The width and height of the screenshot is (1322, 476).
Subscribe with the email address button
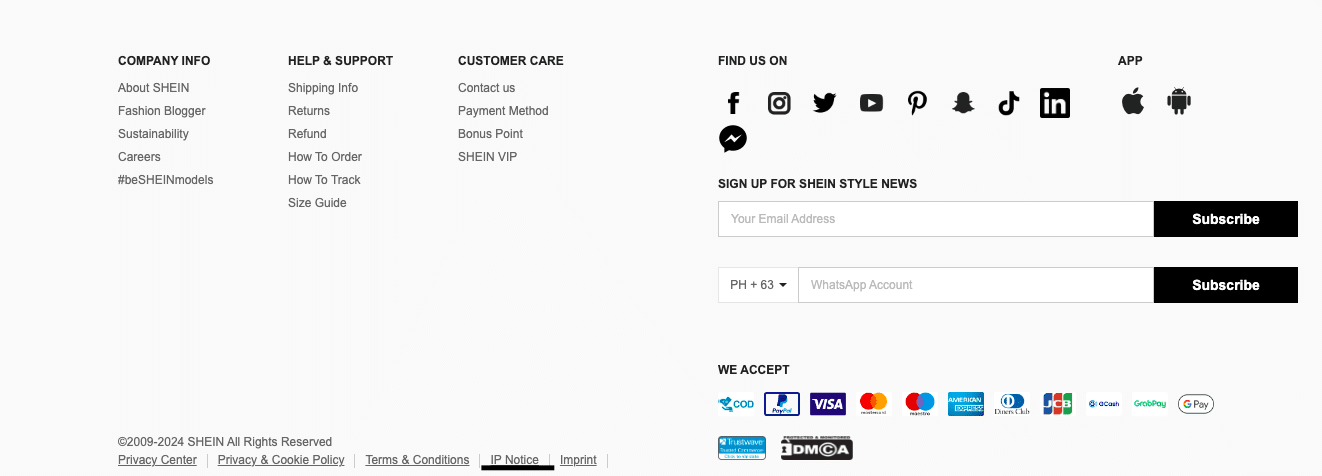pos(1226,219)
